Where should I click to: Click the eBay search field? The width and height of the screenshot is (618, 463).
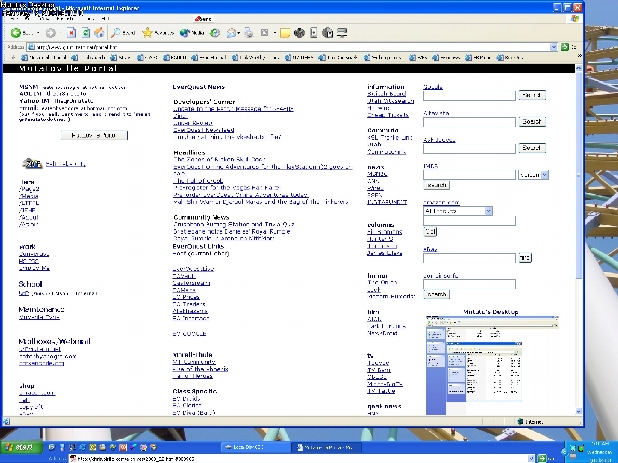pyautogui.click(x=470, y=257)
